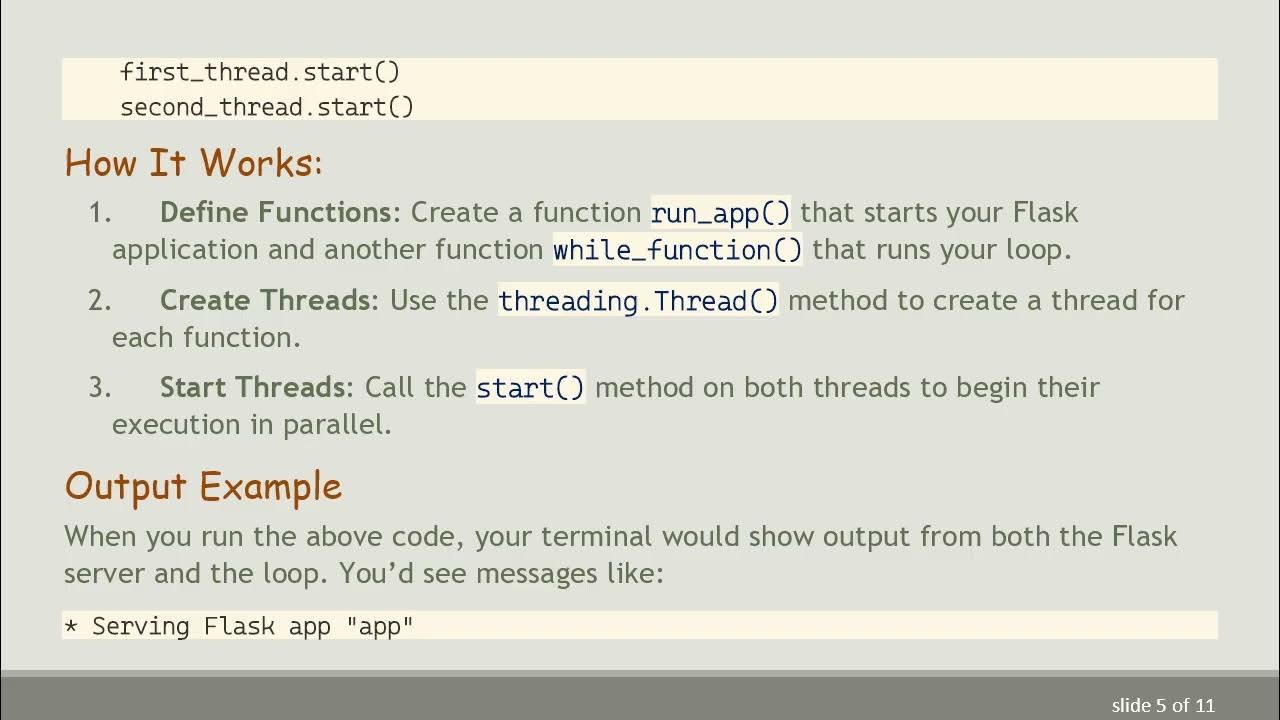Click the run_app() inline code
Screen dimensions: 1280x720
720,213
